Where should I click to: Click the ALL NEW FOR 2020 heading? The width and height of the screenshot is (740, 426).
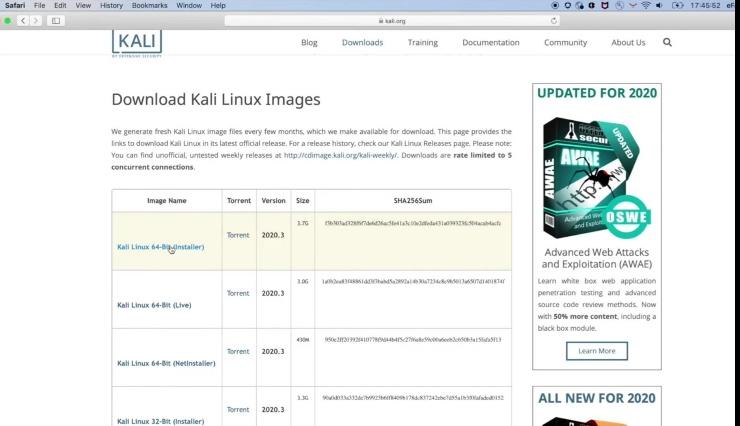click(597, 398)
